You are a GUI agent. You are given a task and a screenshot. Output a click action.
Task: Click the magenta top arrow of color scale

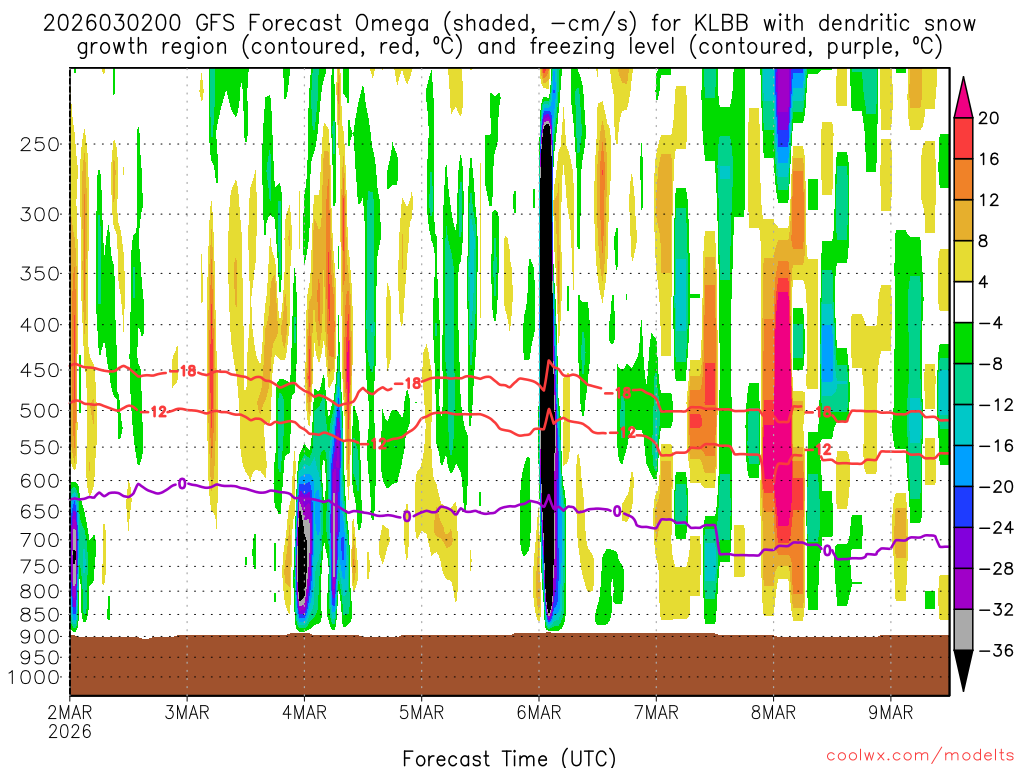tap(963, 97)
